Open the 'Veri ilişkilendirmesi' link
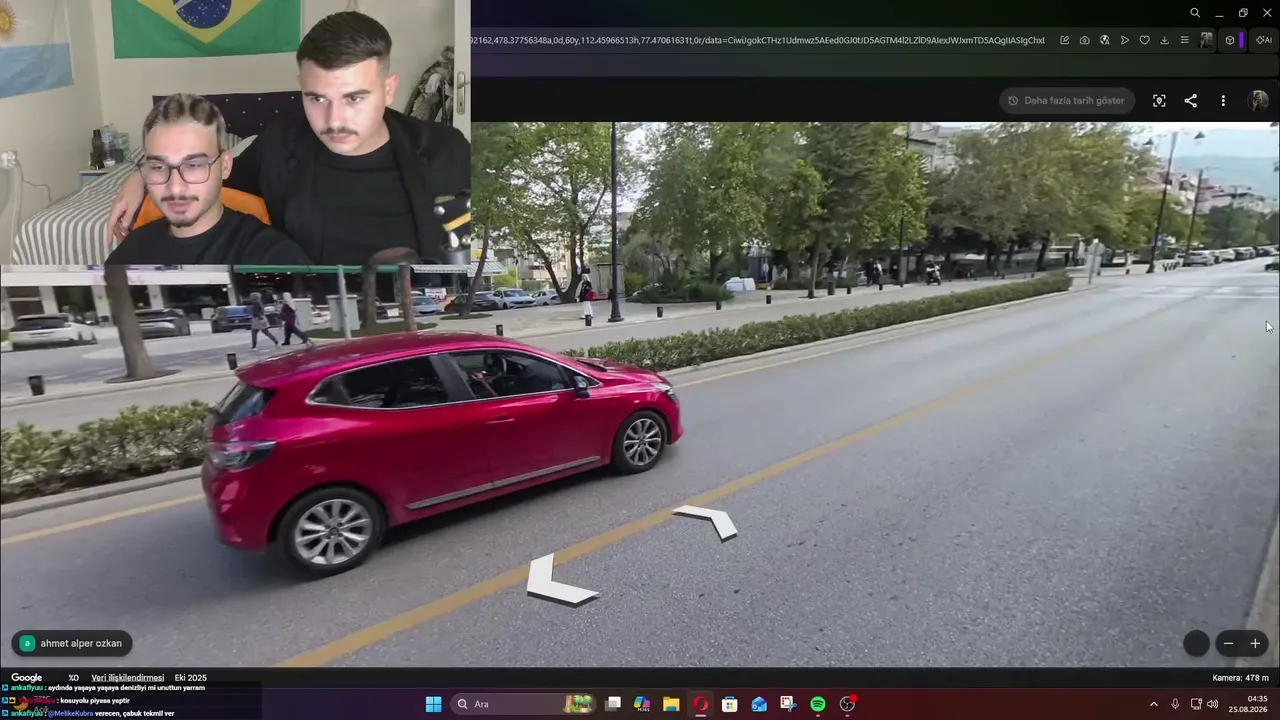Image resolution: width=1280 pixels, height=720 pixels. coord(128,678)
